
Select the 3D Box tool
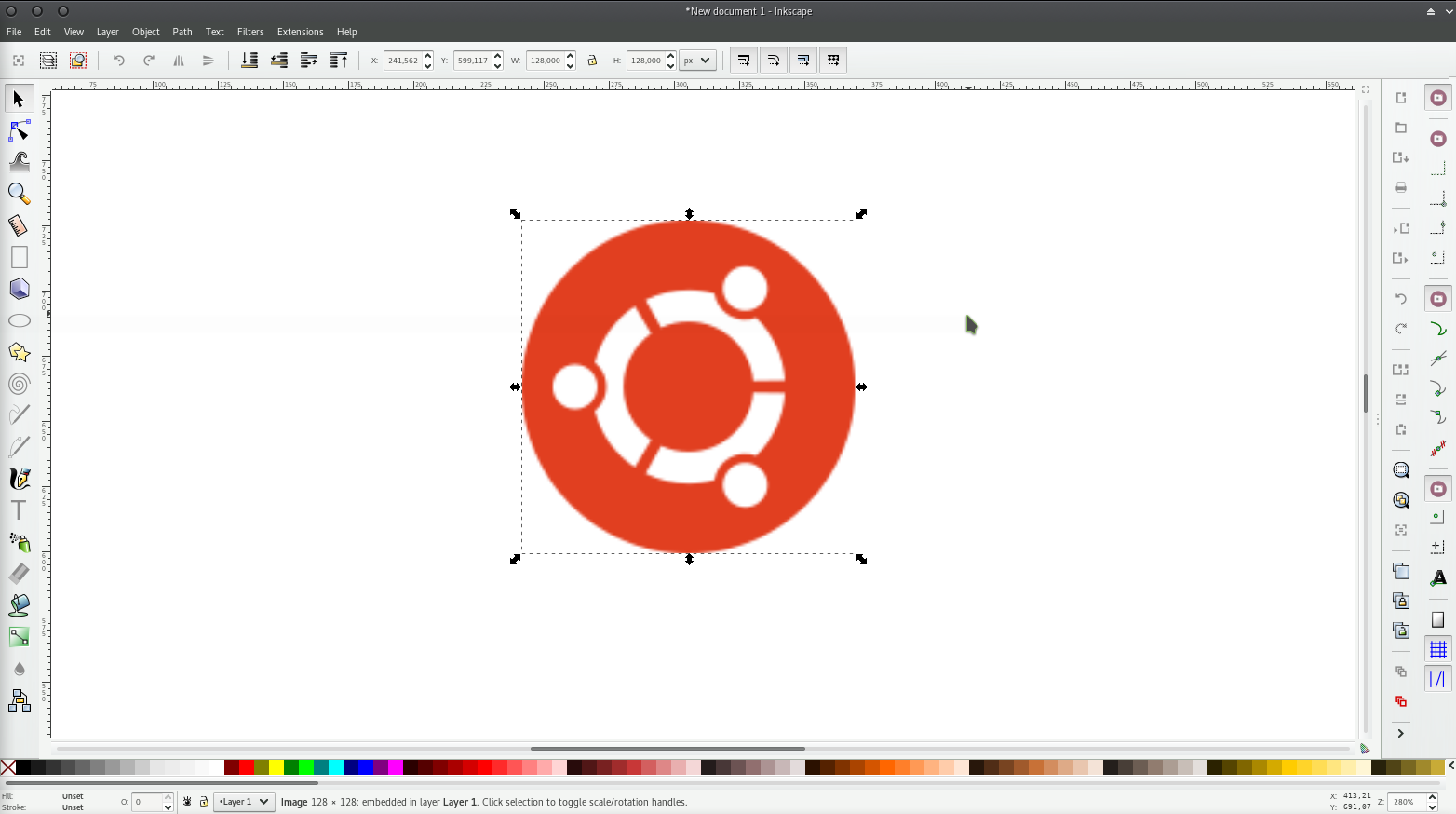point(19,289)
